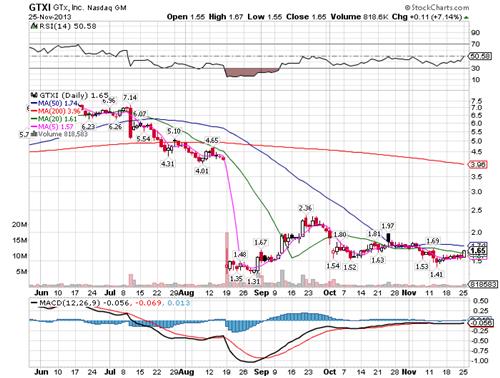The image size is (500, 378).
Task: Click the 'High 1.67' value in header
Action: coord(226,17)
